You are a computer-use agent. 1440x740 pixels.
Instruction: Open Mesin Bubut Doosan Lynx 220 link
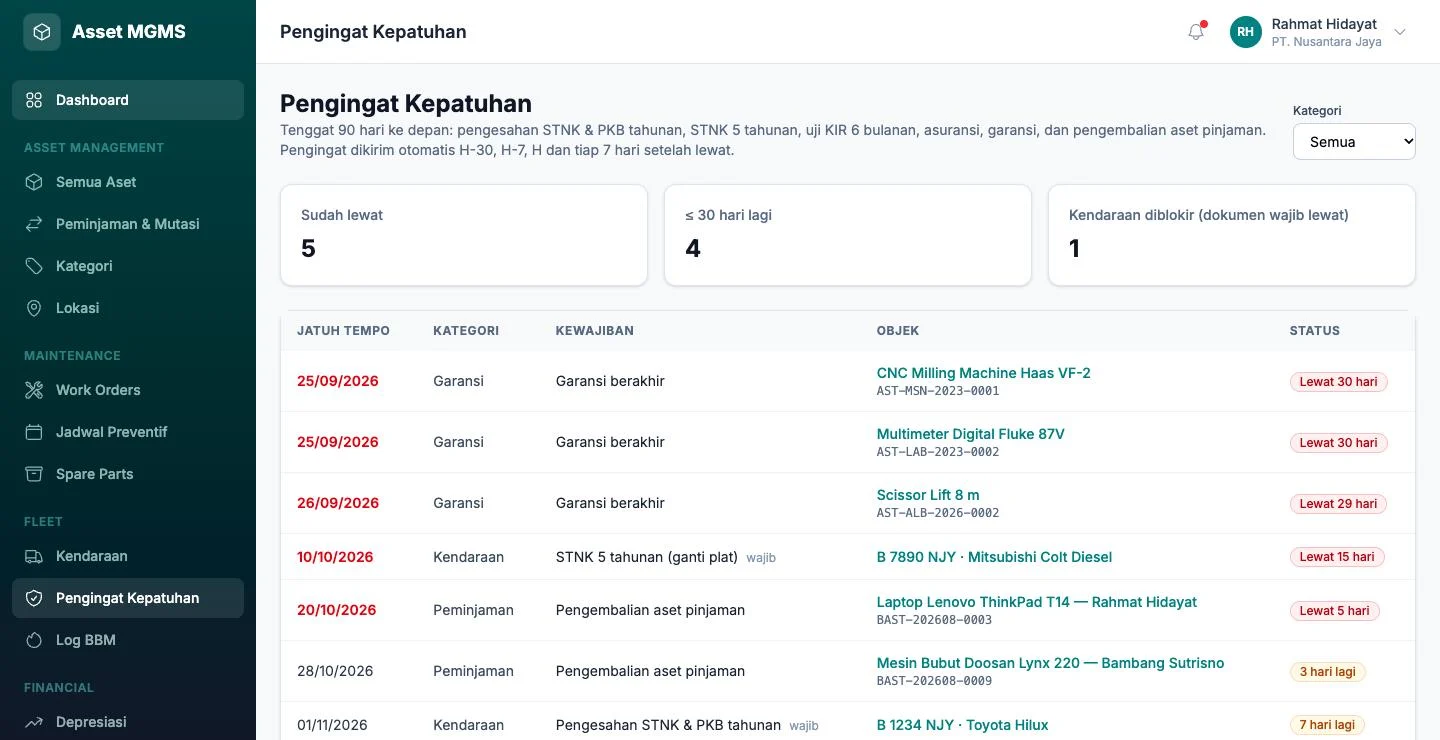(1050, 663)
